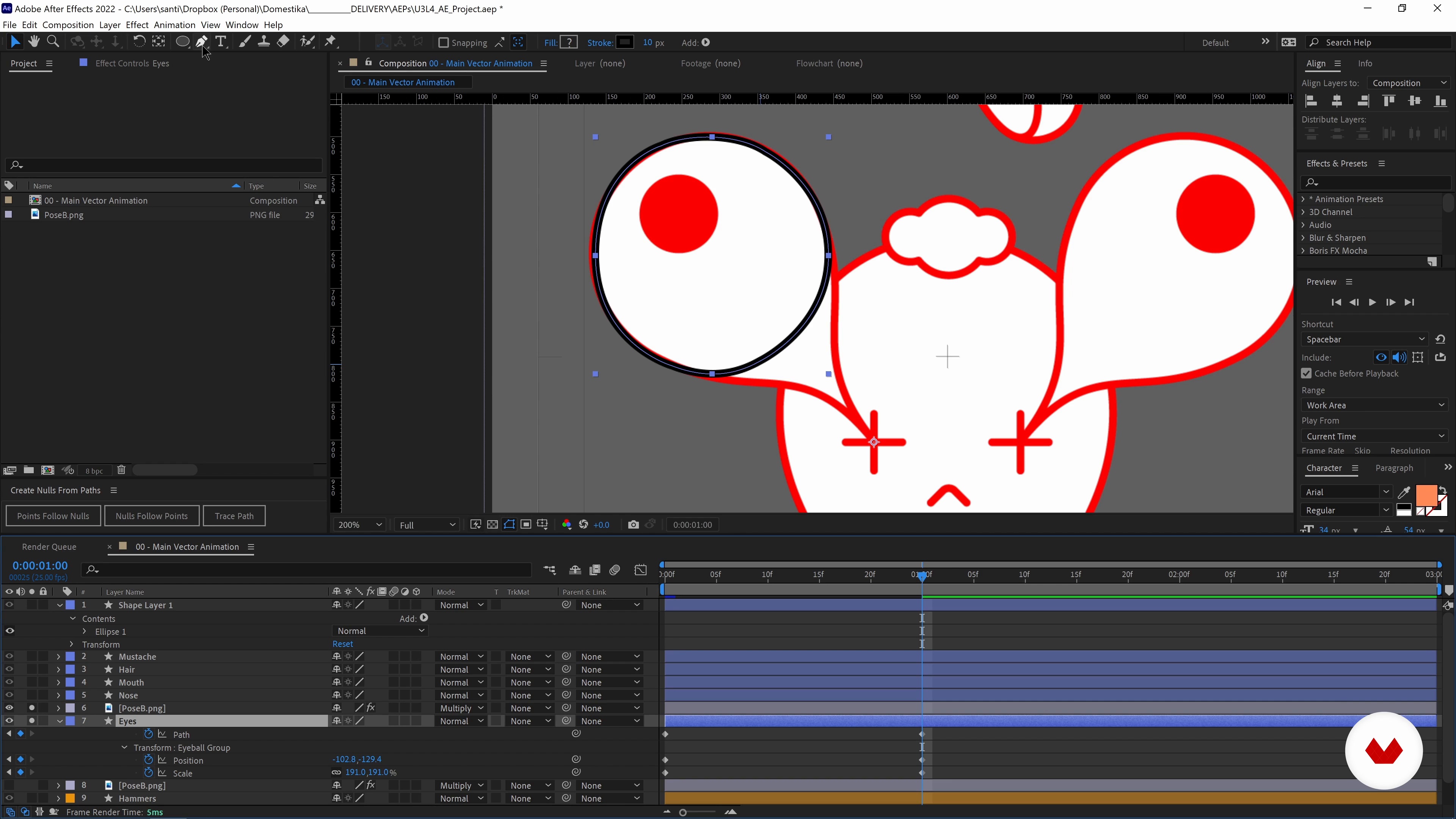Select the Hand tool
Screen dimensions: 1456x819
tap(34, 42)
